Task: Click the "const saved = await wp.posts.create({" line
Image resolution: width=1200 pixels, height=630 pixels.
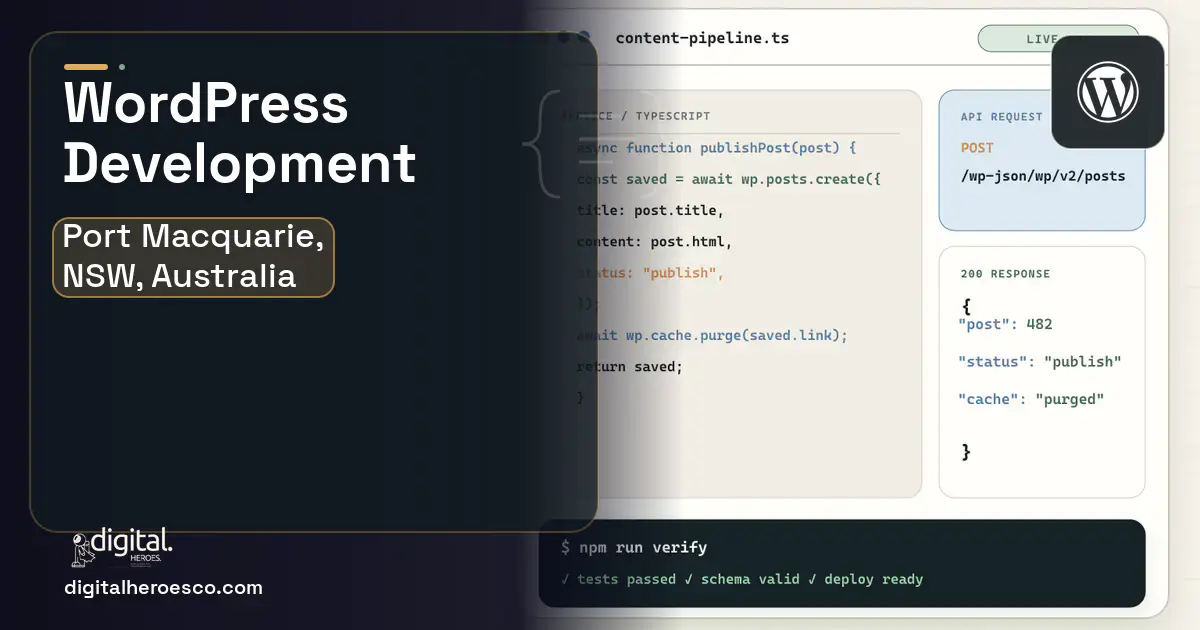Action: (x=728, y=180)
